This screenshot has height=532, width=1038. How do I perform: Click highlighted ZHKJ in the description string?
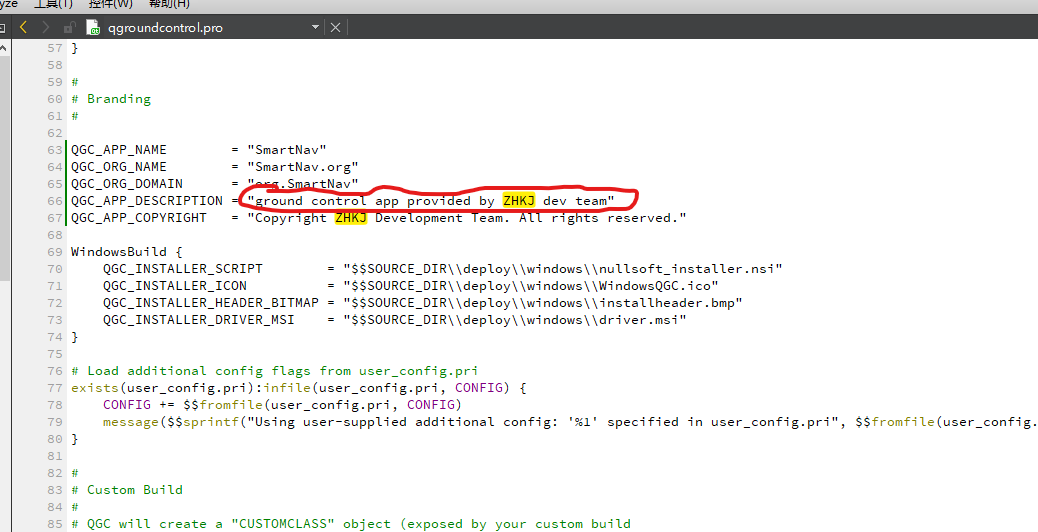coord(518,200)
